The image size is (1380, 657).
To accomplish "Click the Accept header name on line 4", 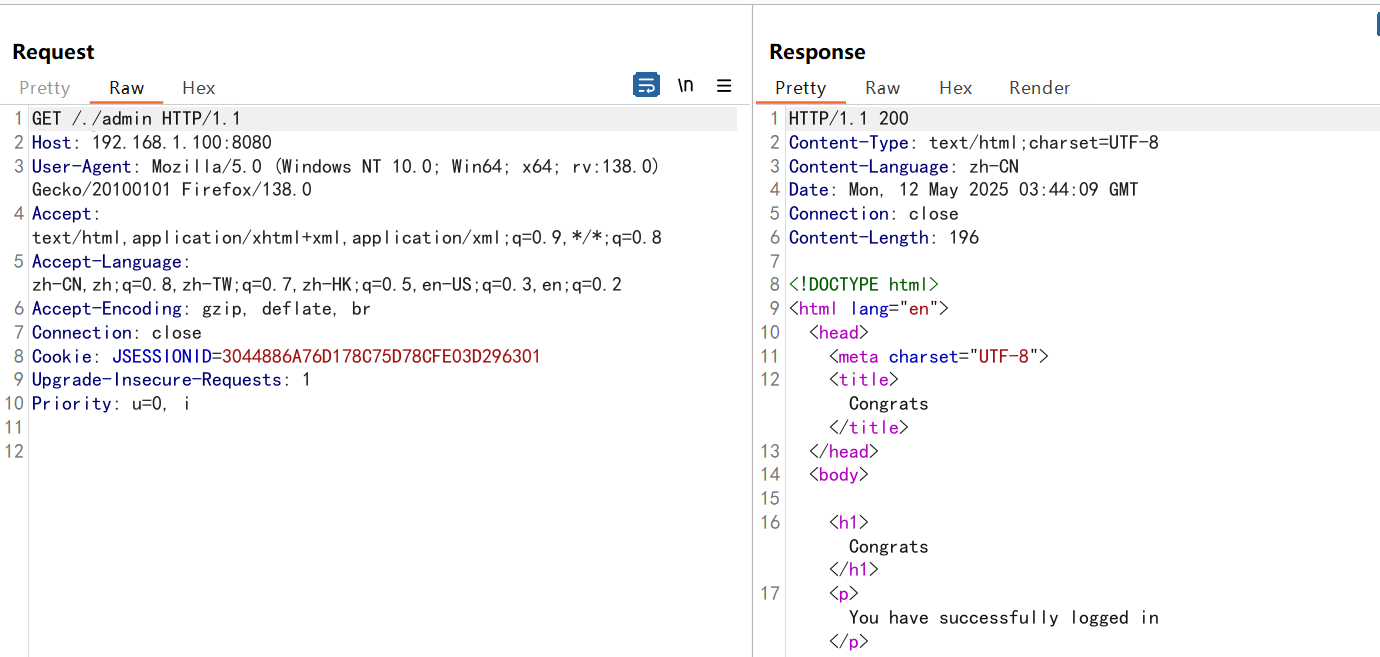I will point(62,214).
